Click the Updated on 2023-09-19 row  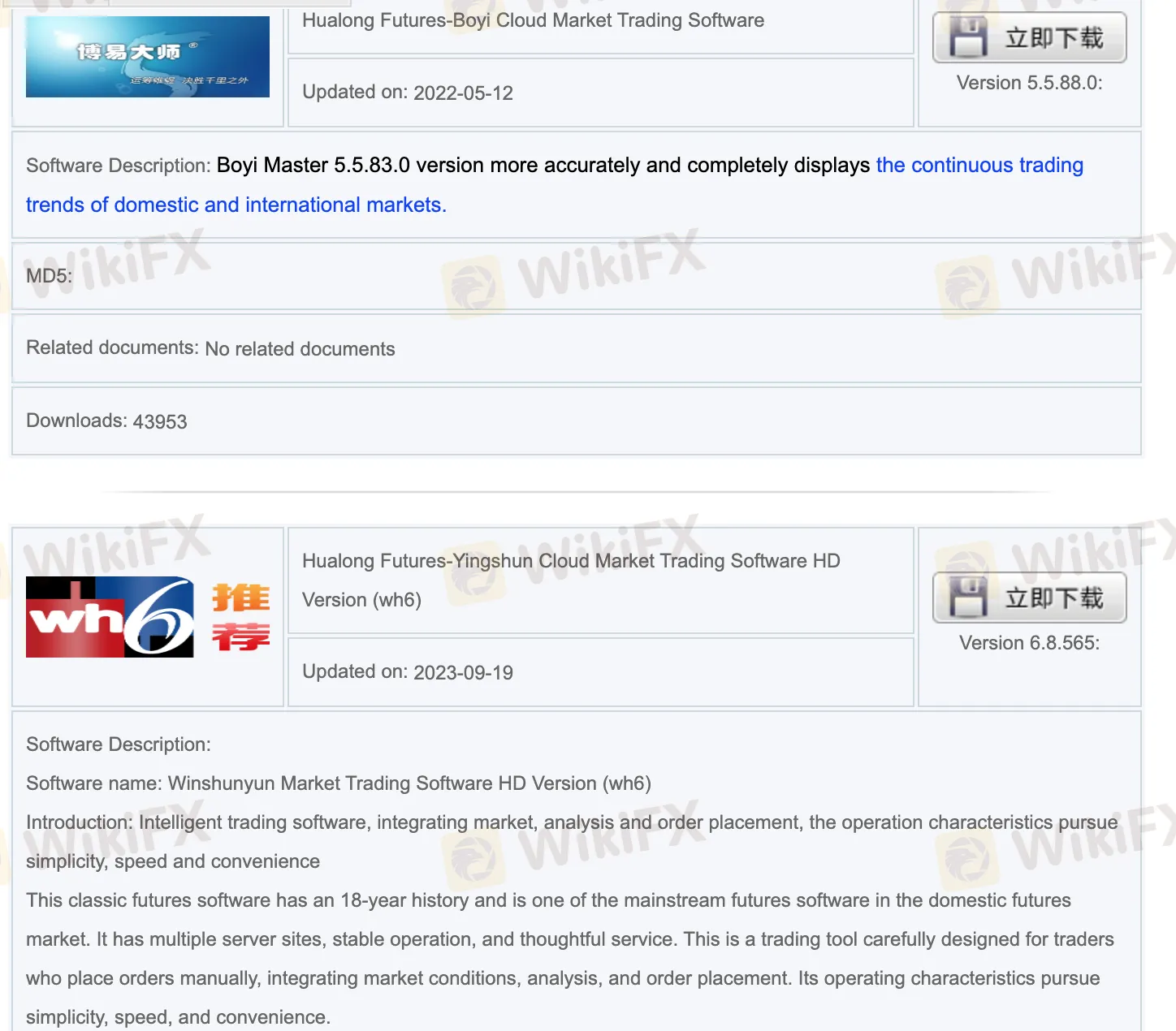408,672
